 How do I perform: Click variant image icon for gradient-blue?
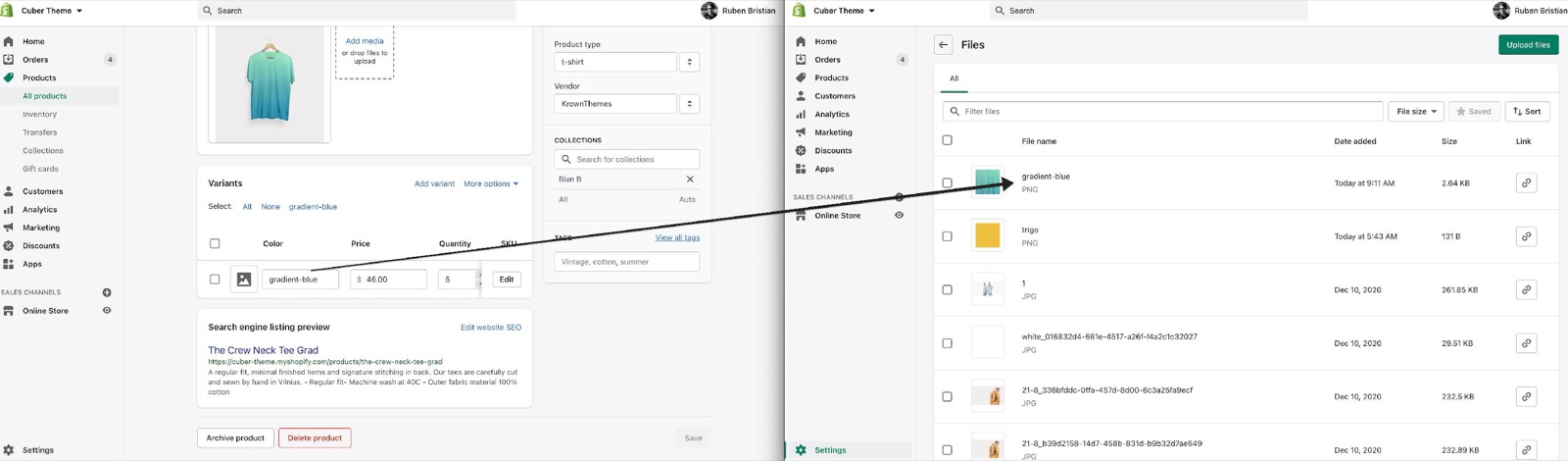[244, 280]
